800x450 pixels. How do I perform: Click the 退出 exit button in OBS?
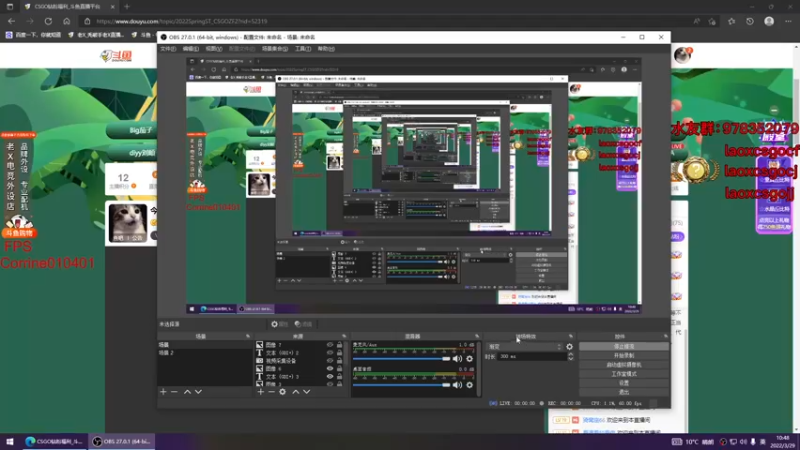(623, 392)
